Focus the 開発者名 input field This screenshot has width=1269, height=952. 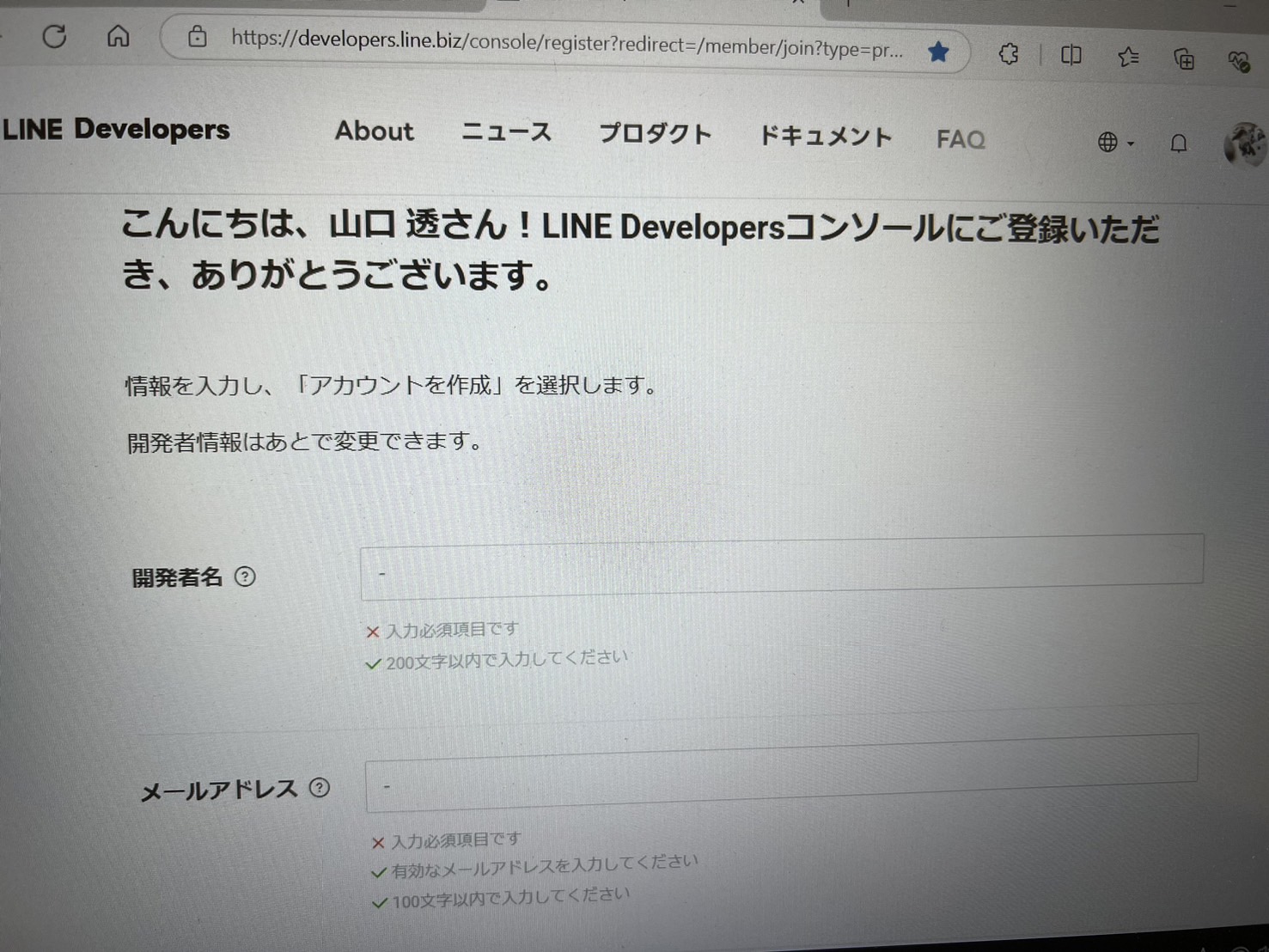[x=782, y=567]
